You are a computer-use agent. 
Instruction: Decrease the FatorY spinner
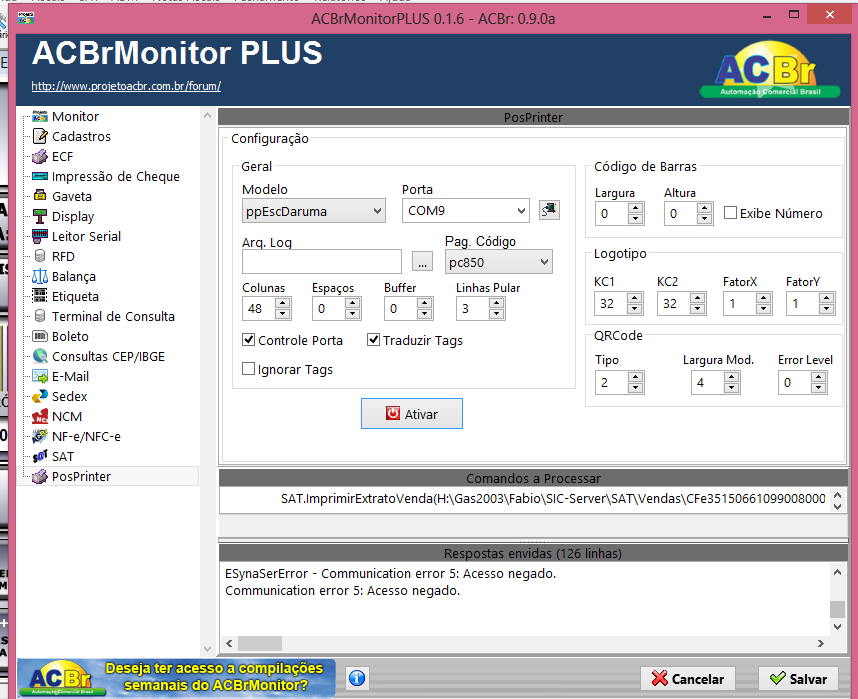click(826, 309)
